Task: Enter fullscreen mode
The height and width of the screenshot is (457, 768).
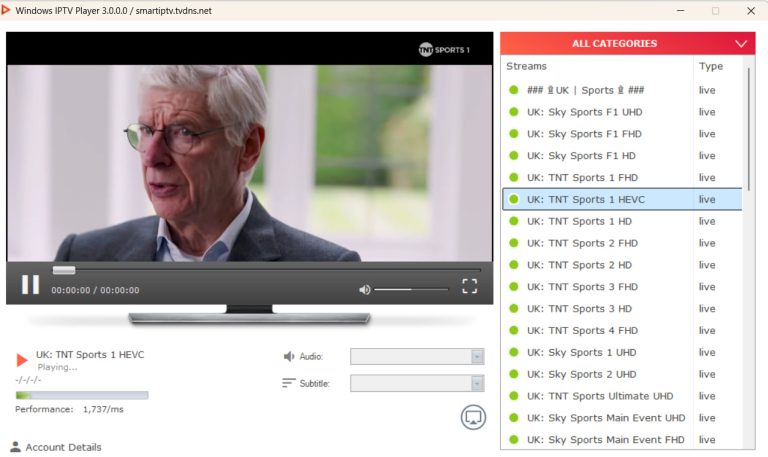Action: coord(469,286)
